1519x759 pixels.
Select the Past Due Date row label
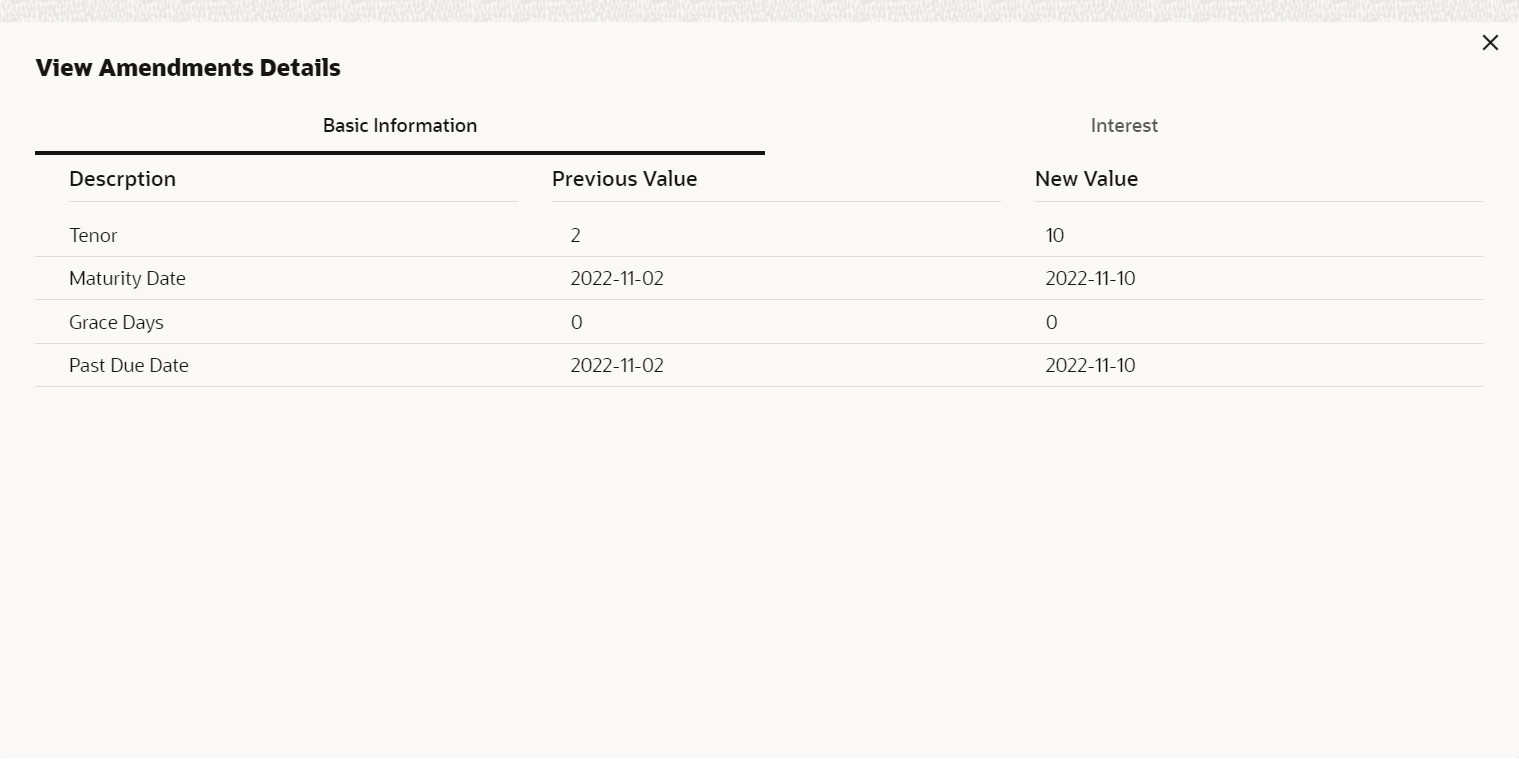[129, 366]
